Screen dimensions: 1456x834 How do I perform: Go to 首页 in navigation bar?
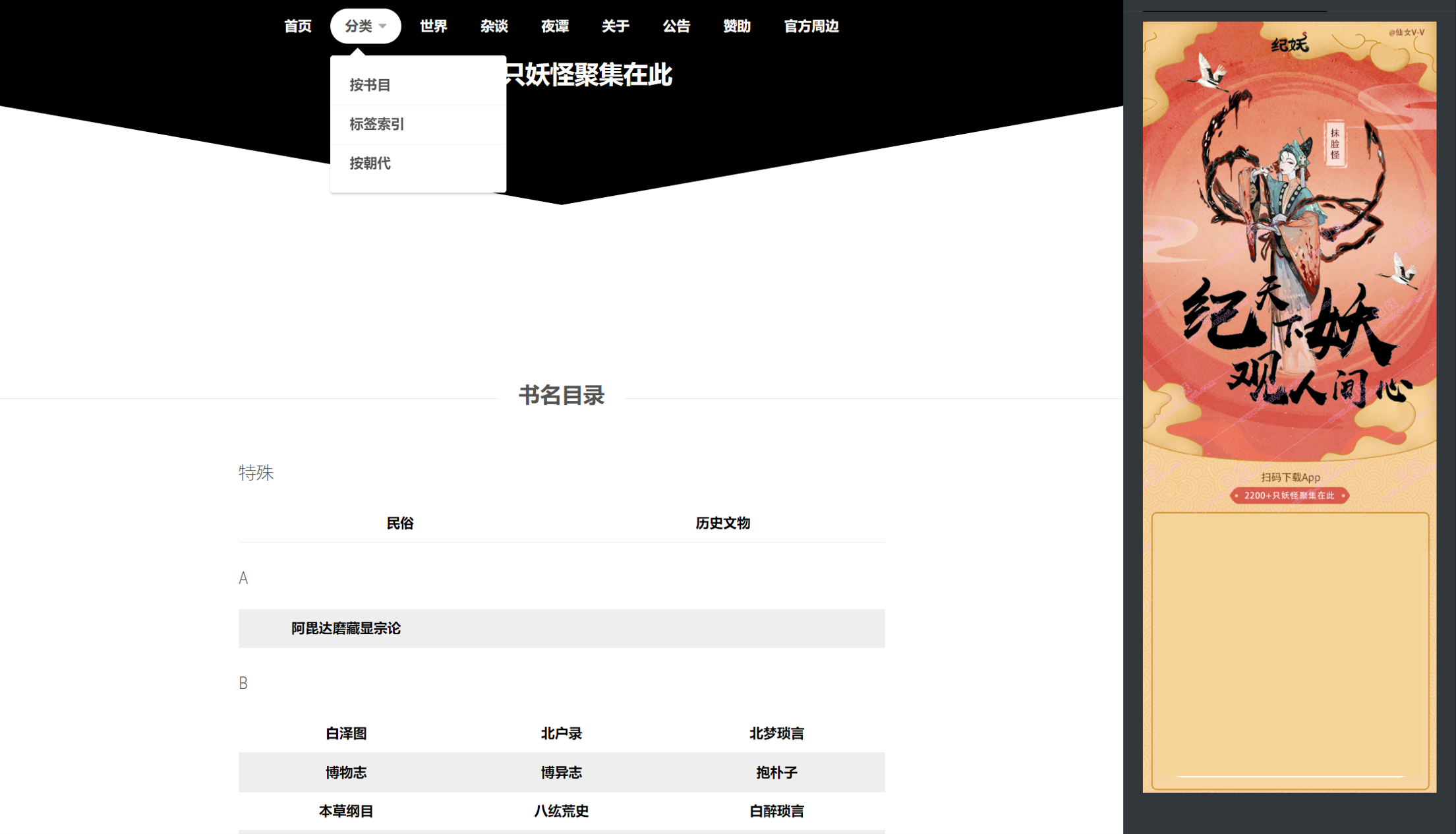pyautogui.click(x=297, y=26)
